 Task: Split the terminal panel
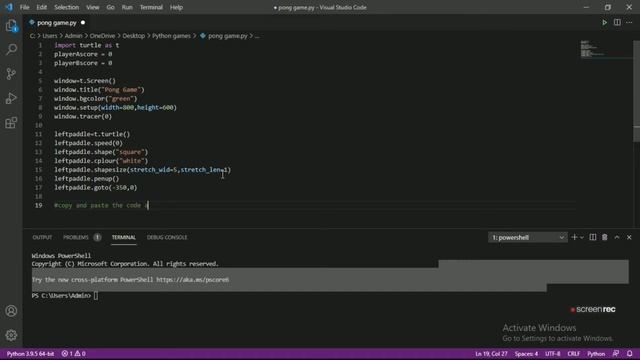(x=593, y=237)
